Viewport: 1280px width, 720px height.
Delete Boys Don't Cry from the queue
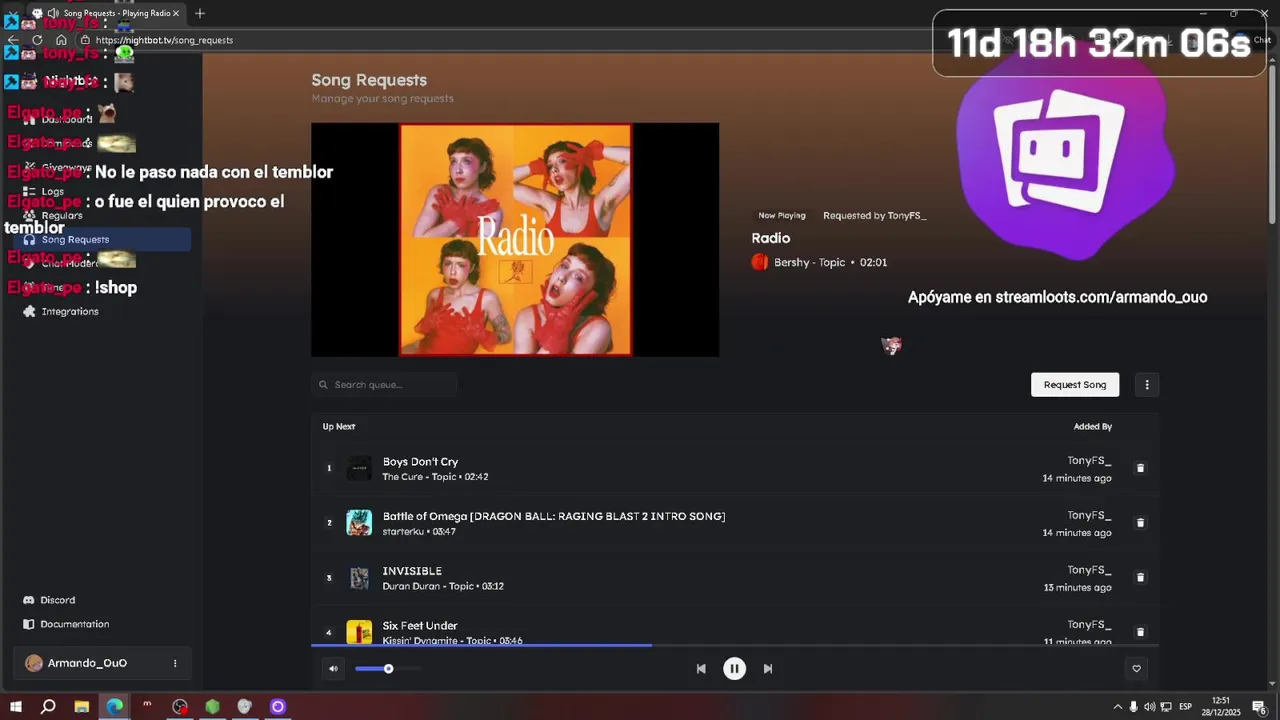pyautogui.click(x=1140, y=468)
